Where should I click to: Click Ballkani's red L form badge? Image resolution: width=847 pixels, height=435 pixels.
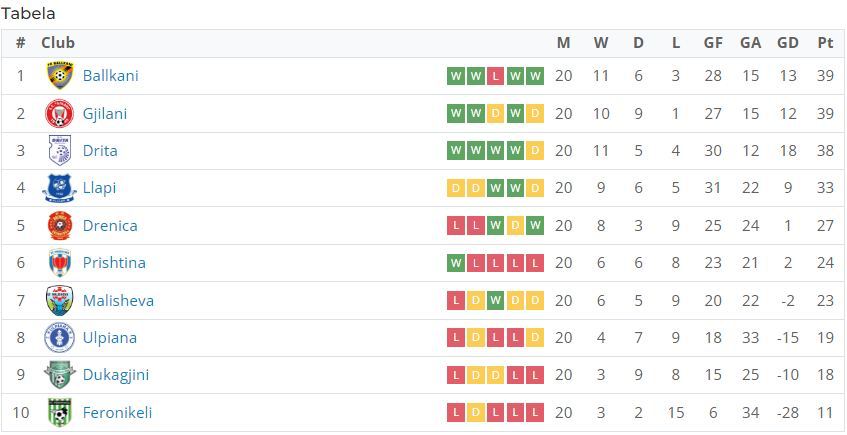[495, 76]
